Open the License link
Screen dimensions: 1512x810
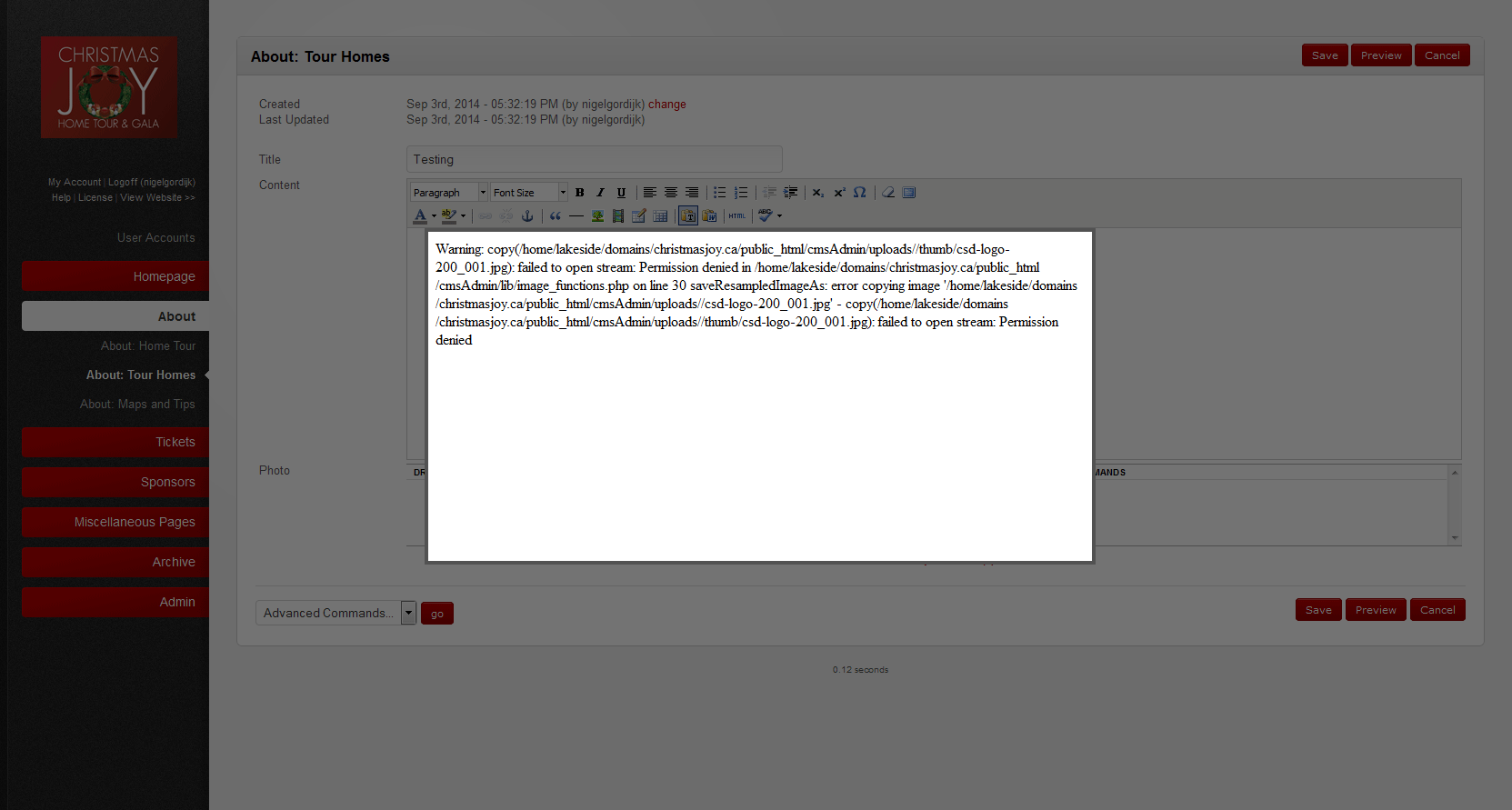(x=95, y=198)
